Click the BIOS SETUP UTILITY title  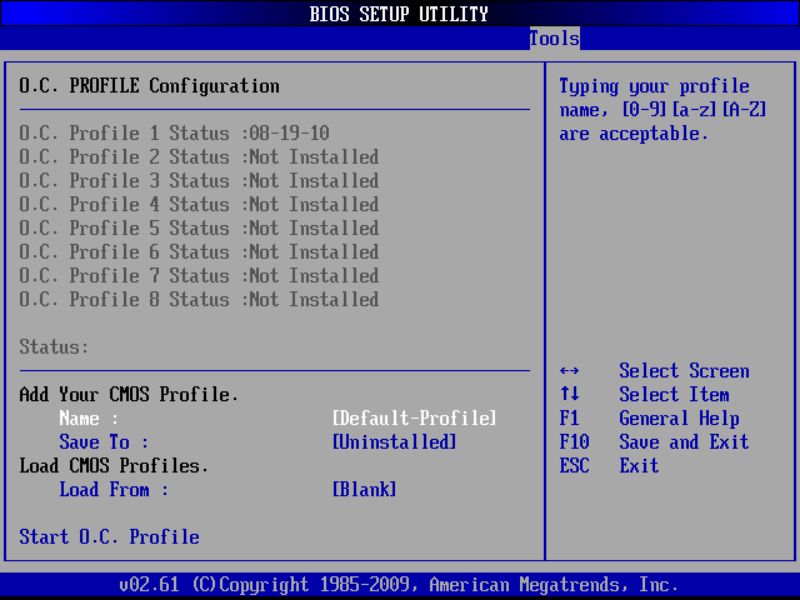[x=399, y=14]
